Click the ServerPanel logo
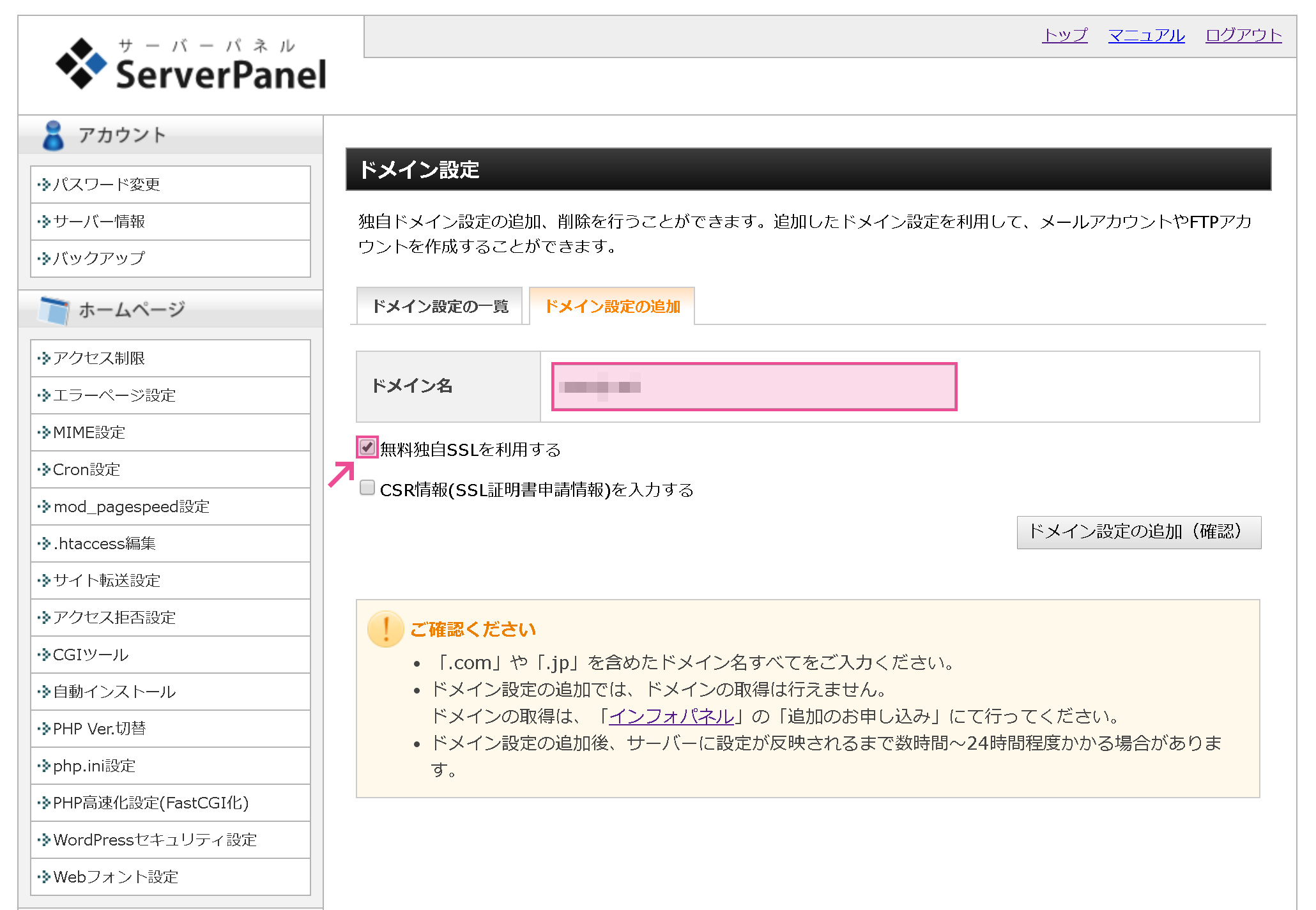The width and height of the screenshot is (1316, 910). click(191, 64)
